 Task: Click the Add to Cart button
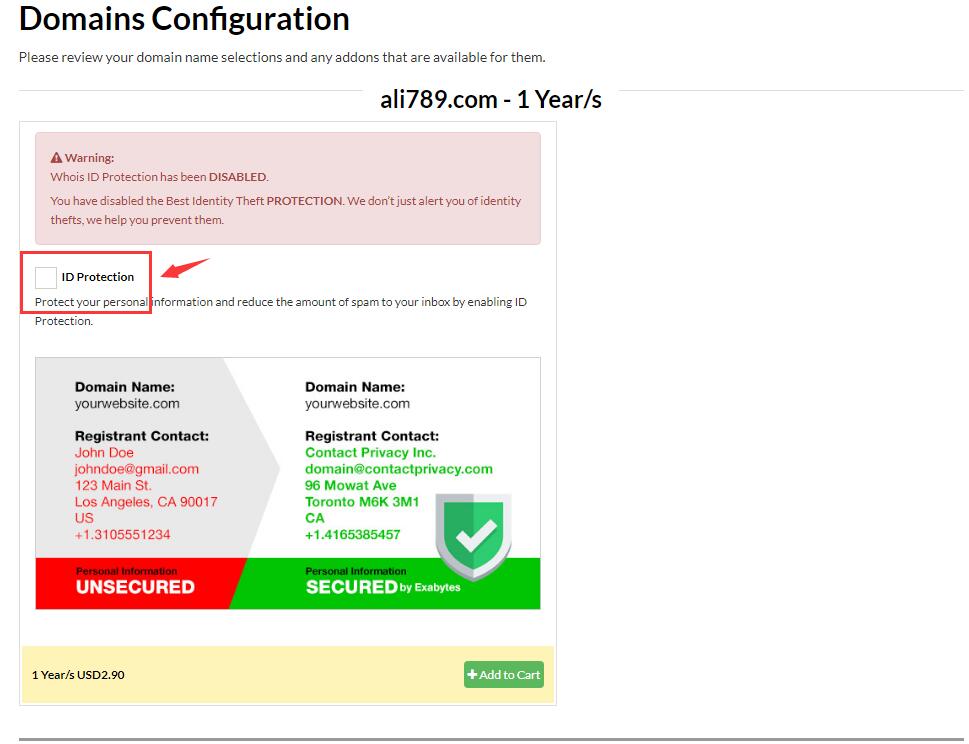[x=503, y=675]
